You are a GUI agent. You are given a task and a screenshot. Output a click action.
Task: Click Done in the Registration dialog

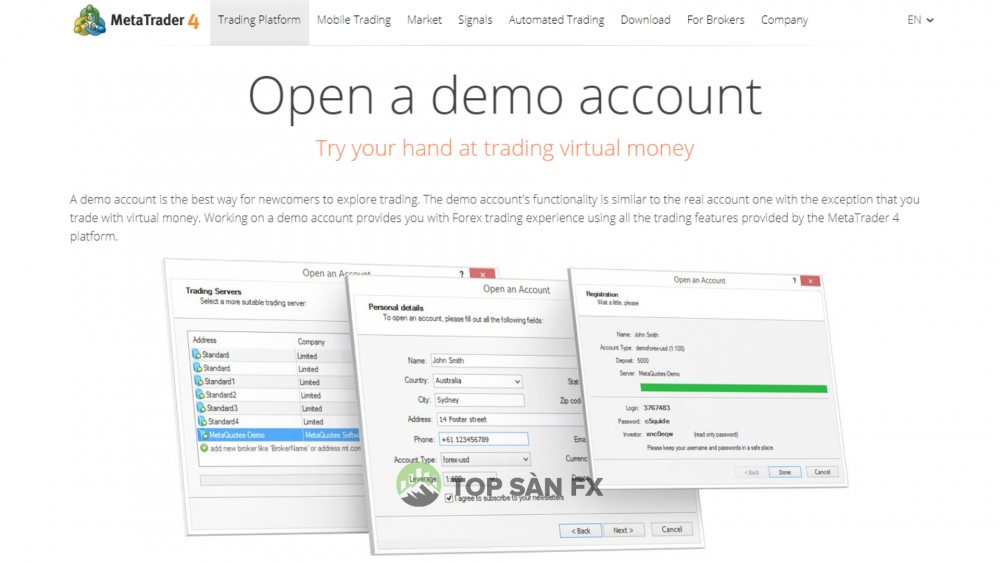(x=784, y=472)
